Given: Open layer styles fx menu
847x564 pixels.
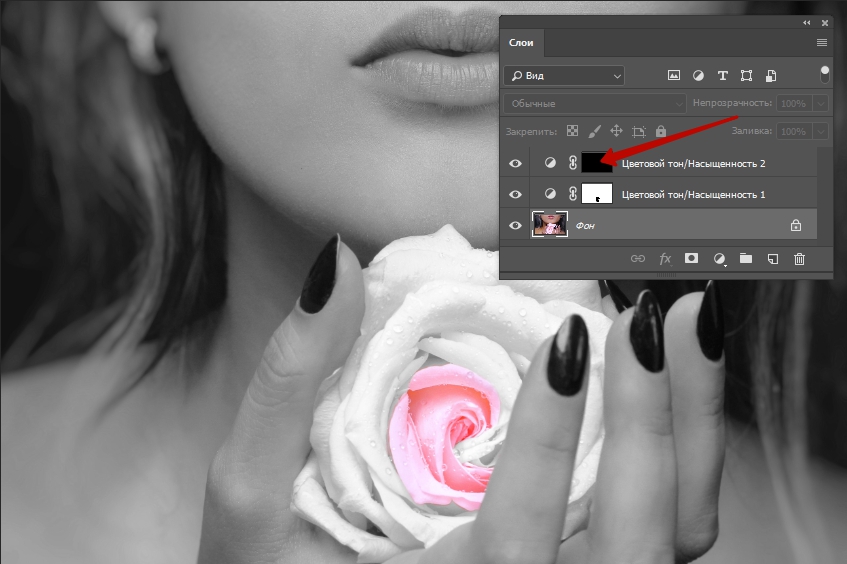Looking at the screenshot, I should point(665,259).
